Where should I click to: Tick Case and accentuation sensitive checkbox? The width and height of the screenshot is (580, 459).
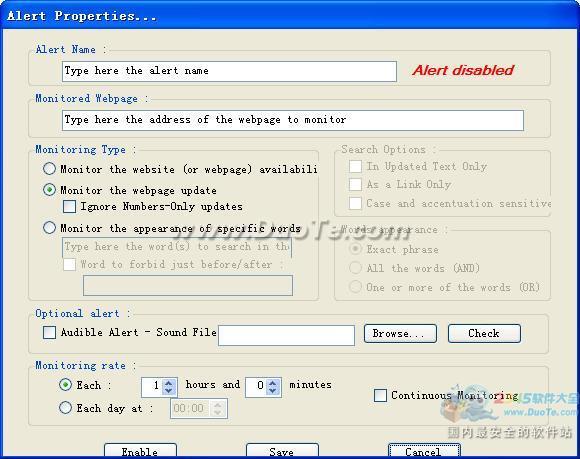point(355,203)
